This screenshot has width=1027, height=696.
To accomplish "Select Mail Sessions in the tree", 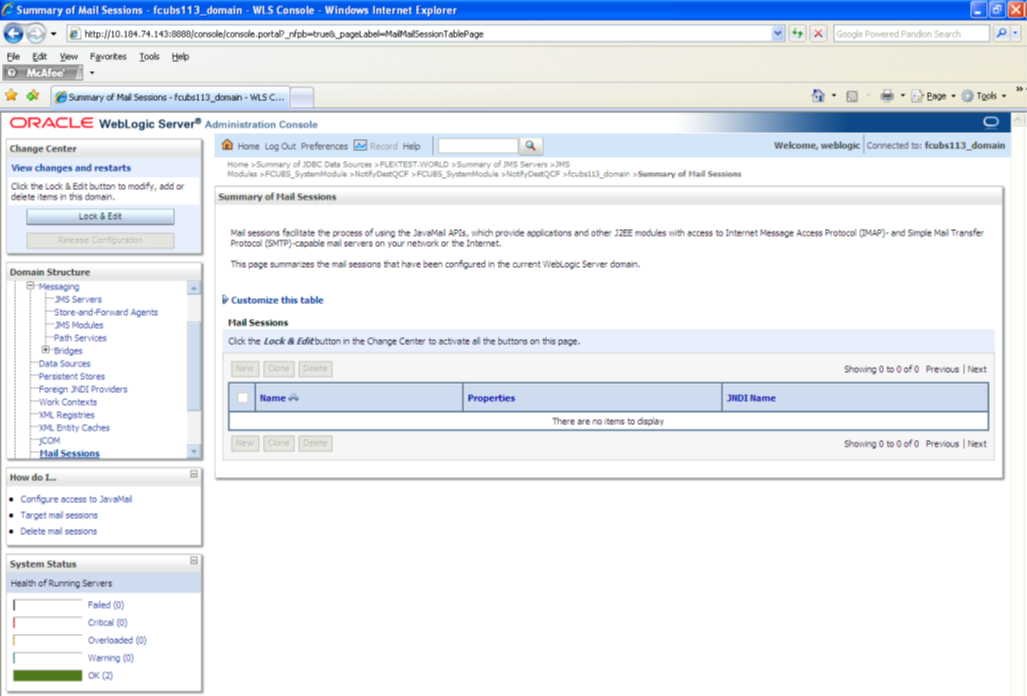I will coord(69,453).
